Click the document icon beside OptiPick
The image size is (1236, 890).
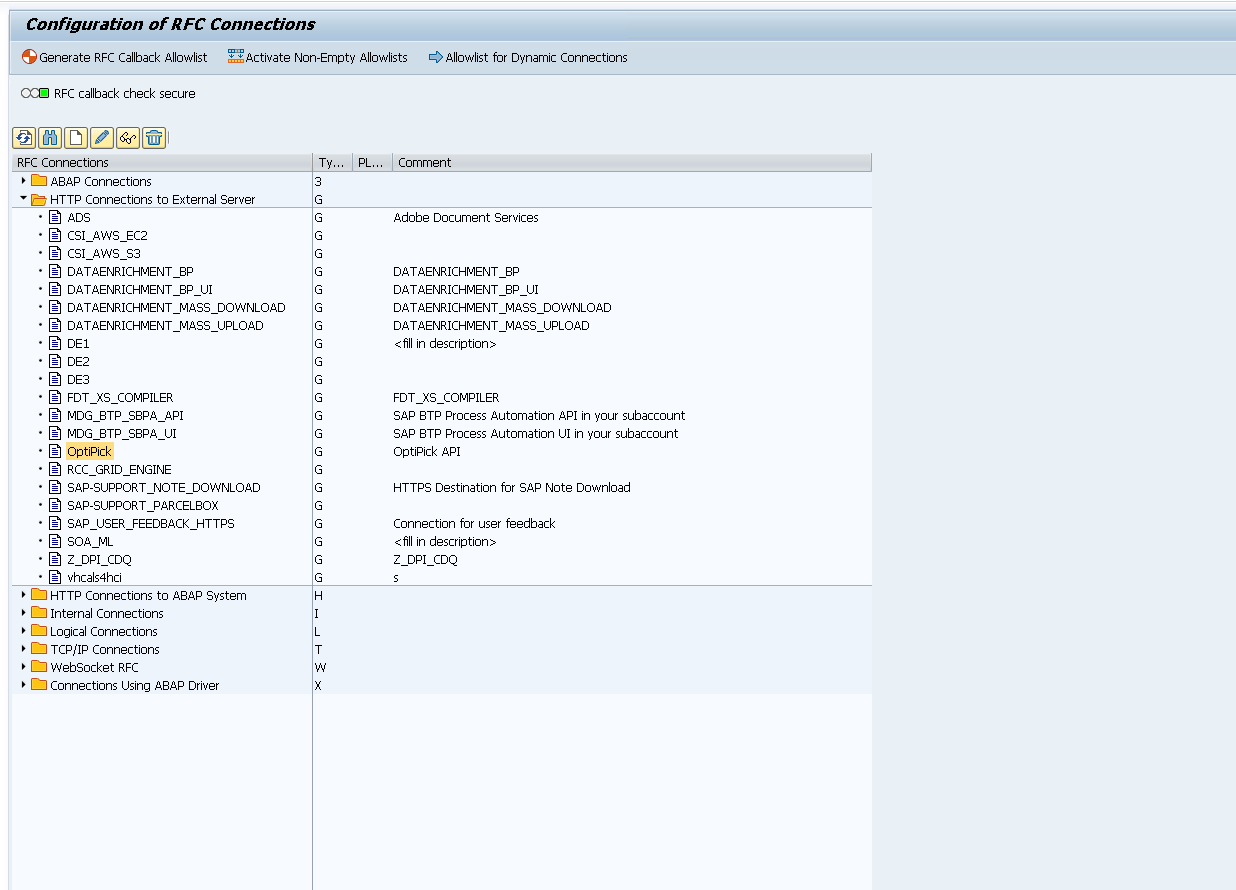[56, 452]
